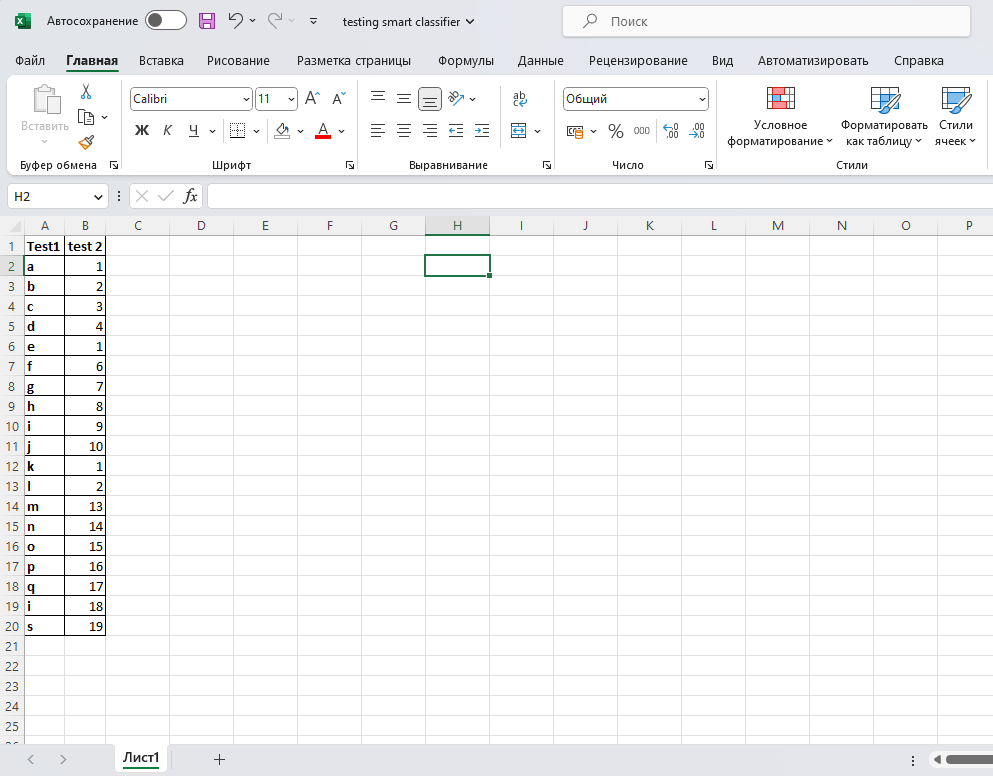This screenshot has height=777, width=993.
Task: Expand the Name Box H2 dropdown
Action: pyautogui.click(x=98, y=197)
